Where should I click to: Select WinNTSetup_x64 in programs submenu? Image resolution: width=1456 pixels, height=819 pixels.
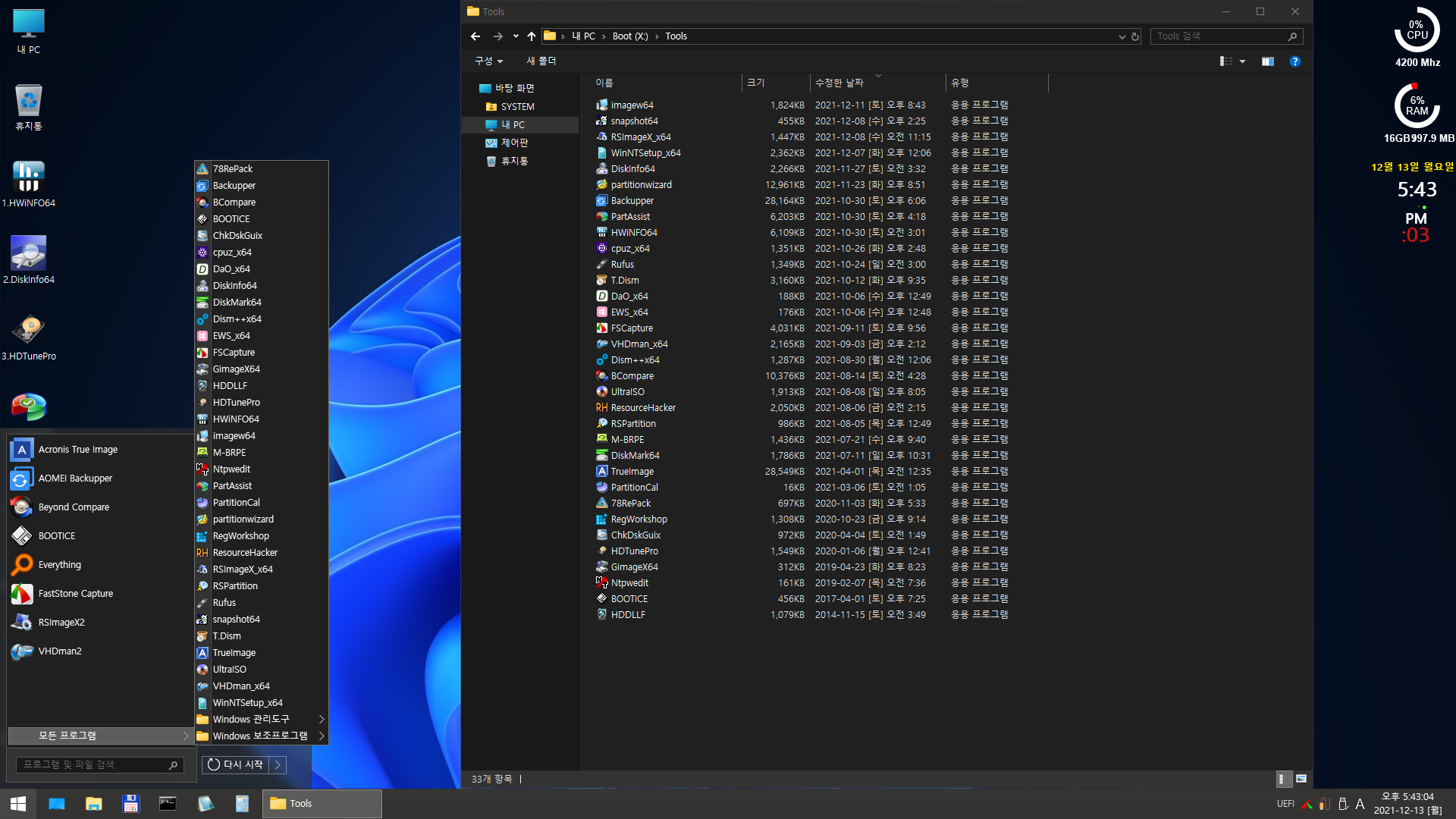tap(261, 703)
